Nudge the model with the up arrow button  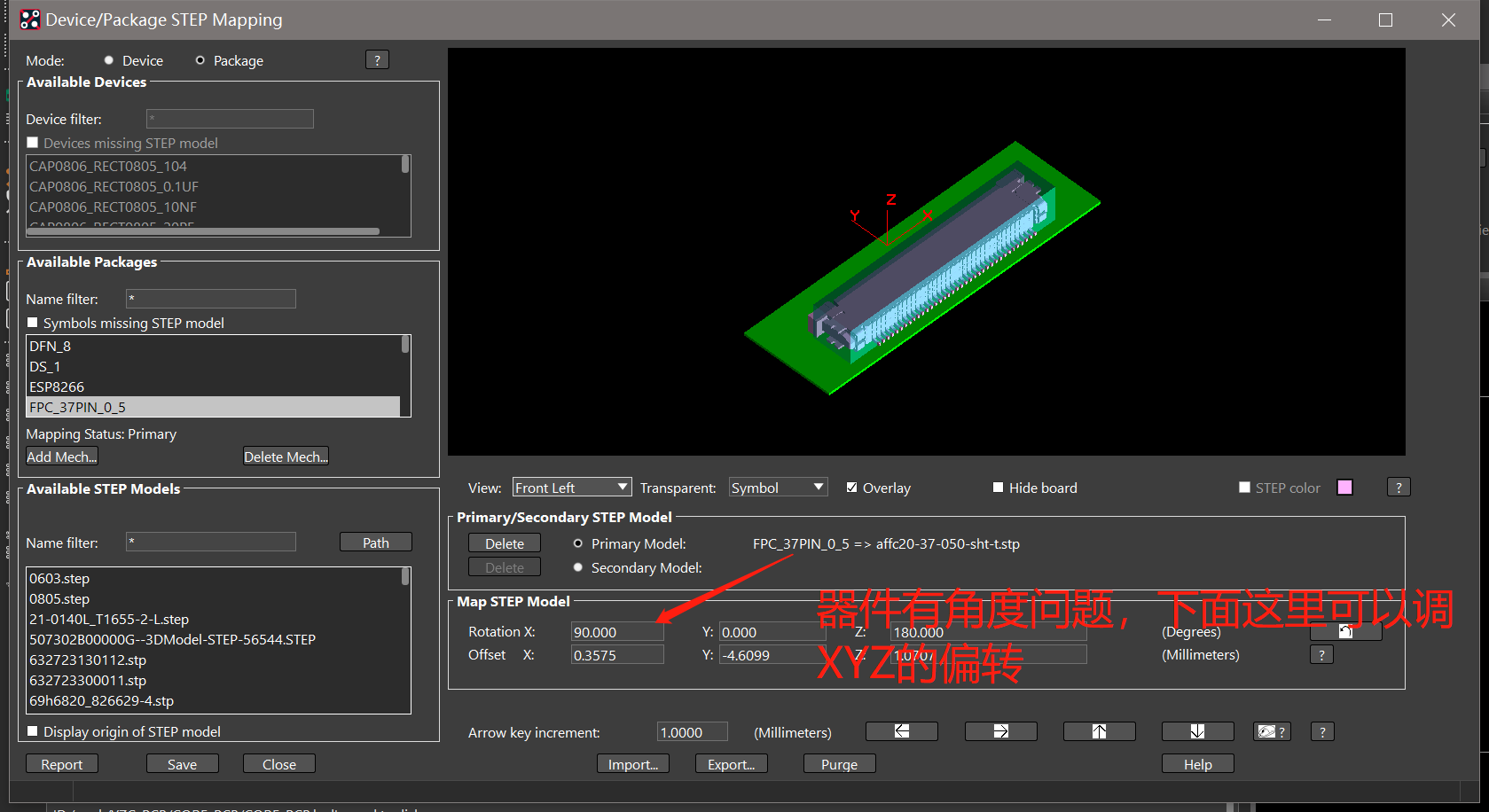click(x=1099, y=731)
